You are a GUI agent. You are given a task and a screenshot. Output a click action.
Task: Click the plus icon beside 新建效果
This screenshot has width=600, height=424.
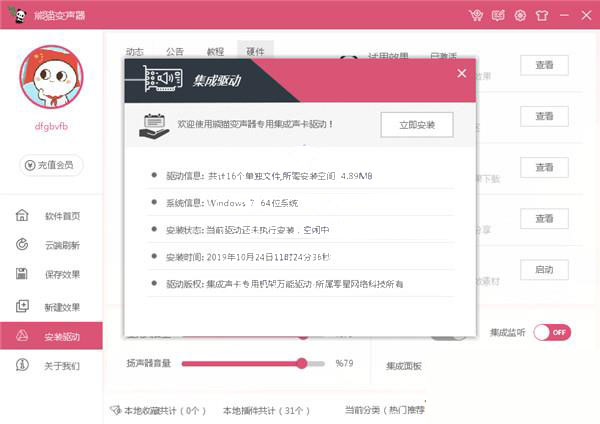(22, 306)
